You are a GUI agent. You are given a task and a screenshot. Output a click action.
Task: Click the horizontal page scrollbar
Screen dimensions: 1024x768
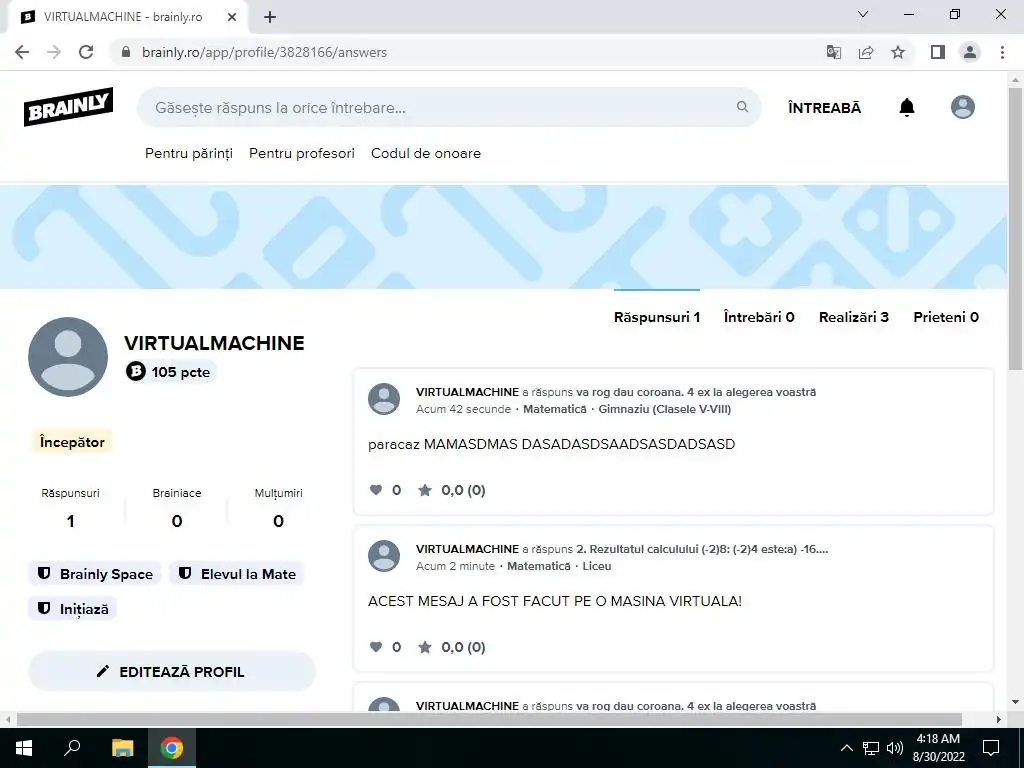click(x=490, y=719)
